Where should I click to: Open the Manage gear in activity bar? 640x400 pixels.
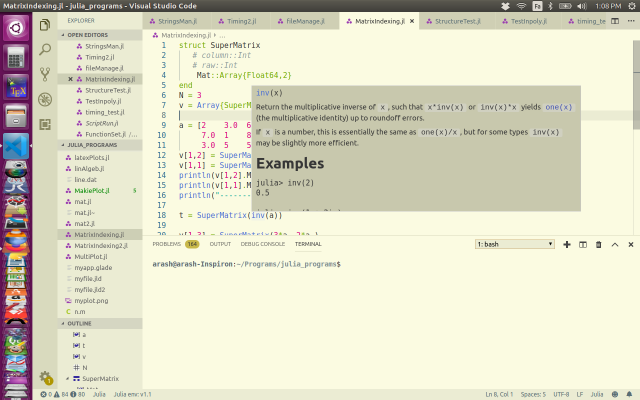coord(45,377)
